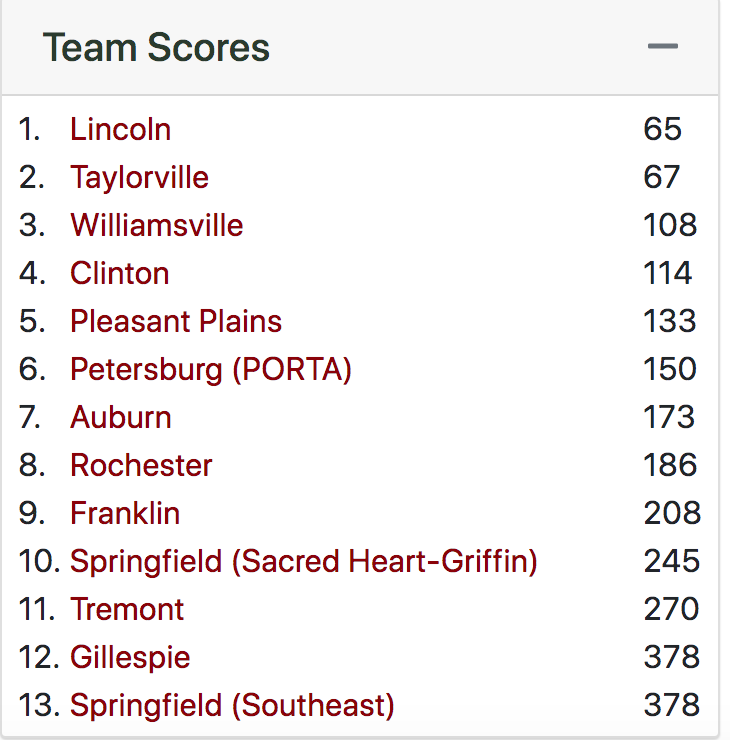Open Petersburg (PORTA) team link
The height and width of the screenshot is (740, 730).
(211, 369)
